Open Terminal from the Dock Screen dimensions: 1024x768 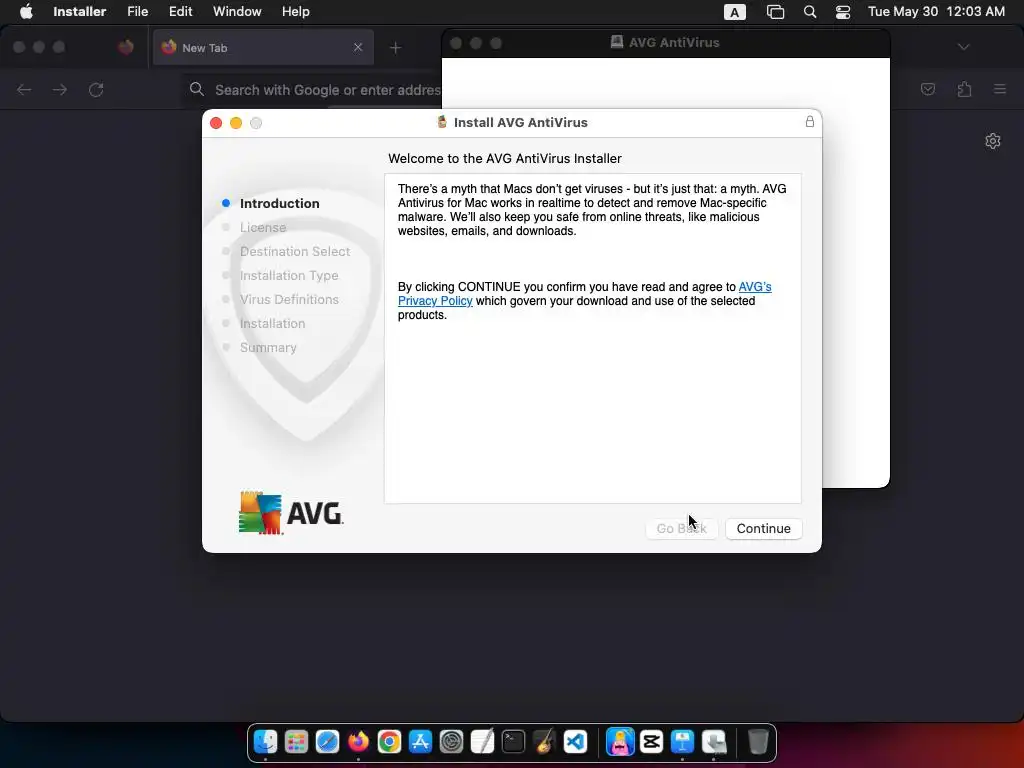tap(513, 742)
